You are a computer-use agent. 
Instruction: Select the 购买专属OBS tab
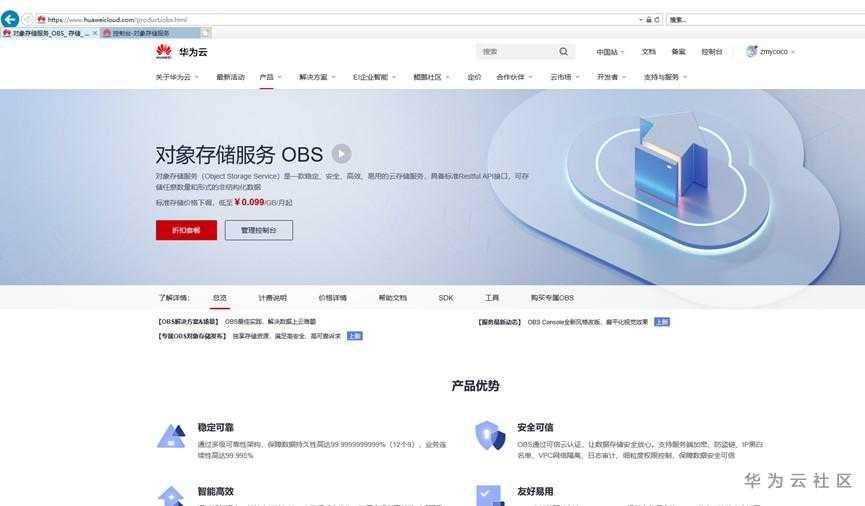point(552,298)
